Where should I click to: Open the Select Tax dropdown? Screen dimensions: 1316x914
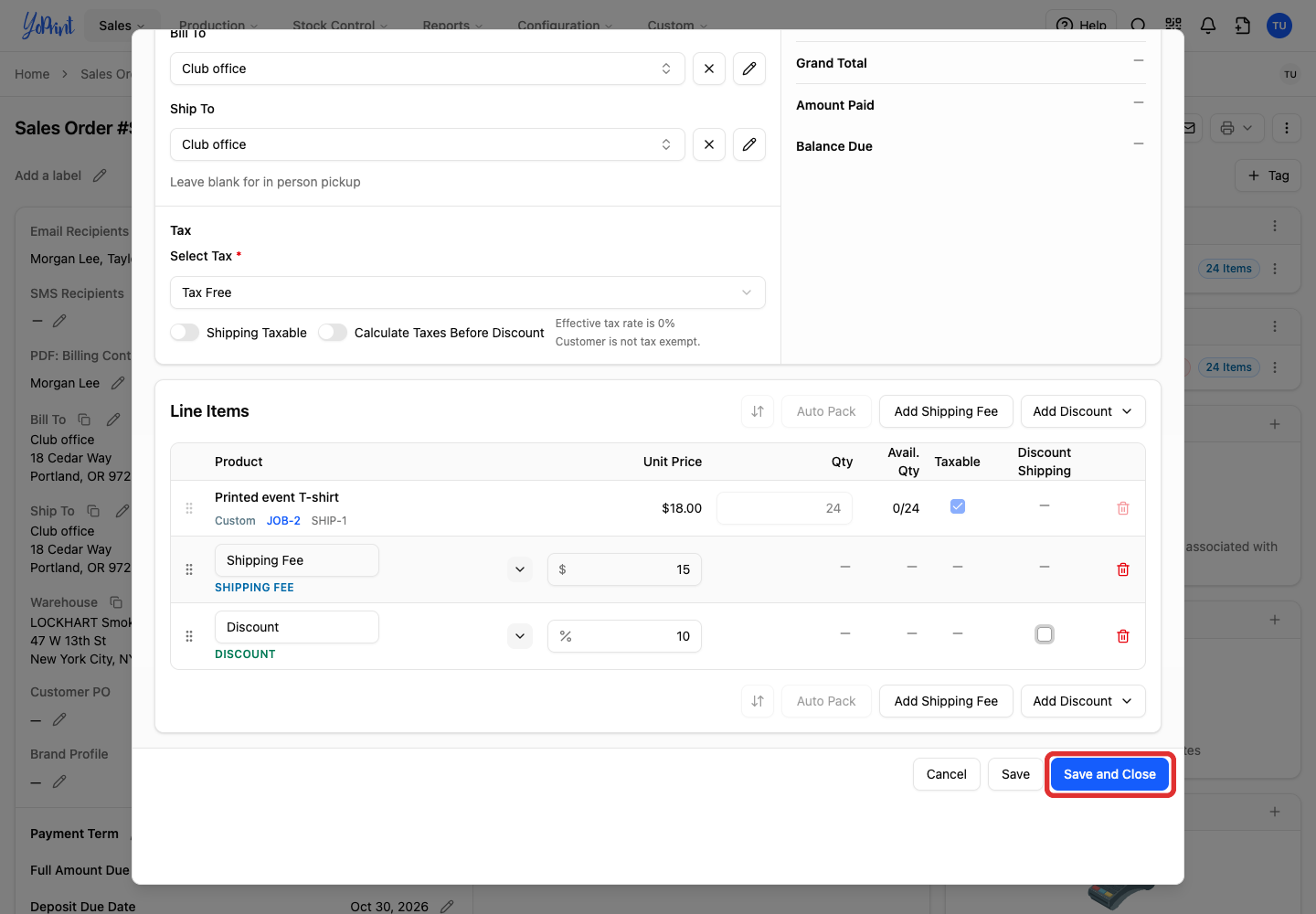pos(468,292)
